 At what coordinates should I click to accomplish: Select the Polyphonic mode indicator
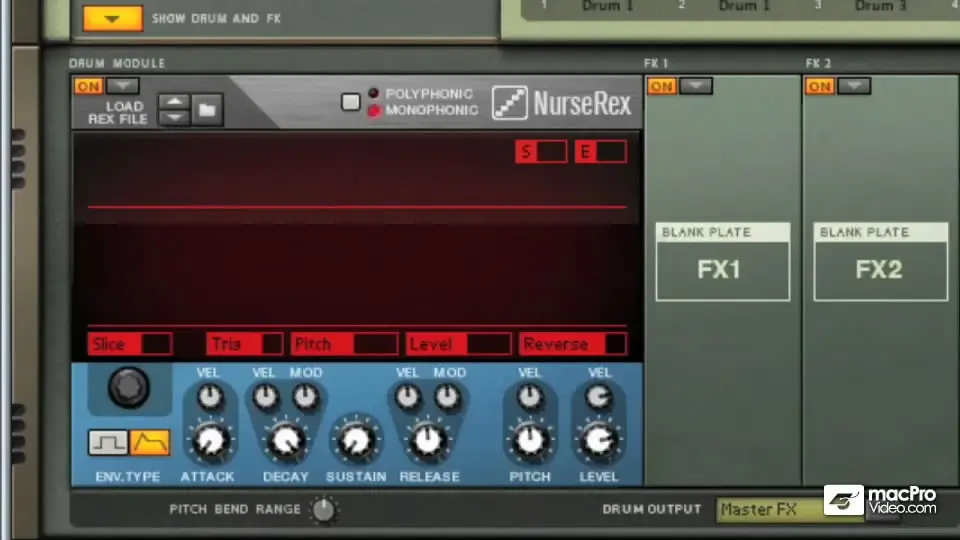tap(373, 93)
